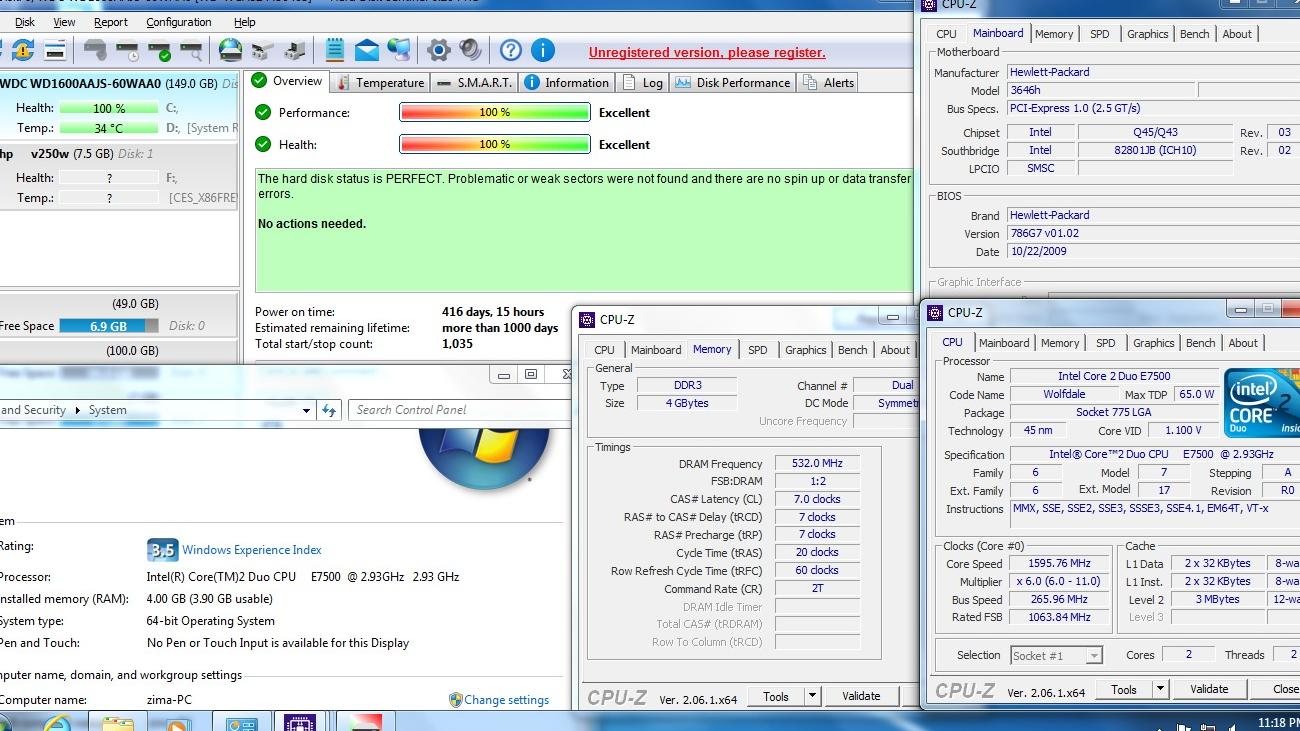Open CPU-Z from the taskbar
The width and height of the screenshot is (1300, 731).
pyautogui.click(x=300, y=723)
